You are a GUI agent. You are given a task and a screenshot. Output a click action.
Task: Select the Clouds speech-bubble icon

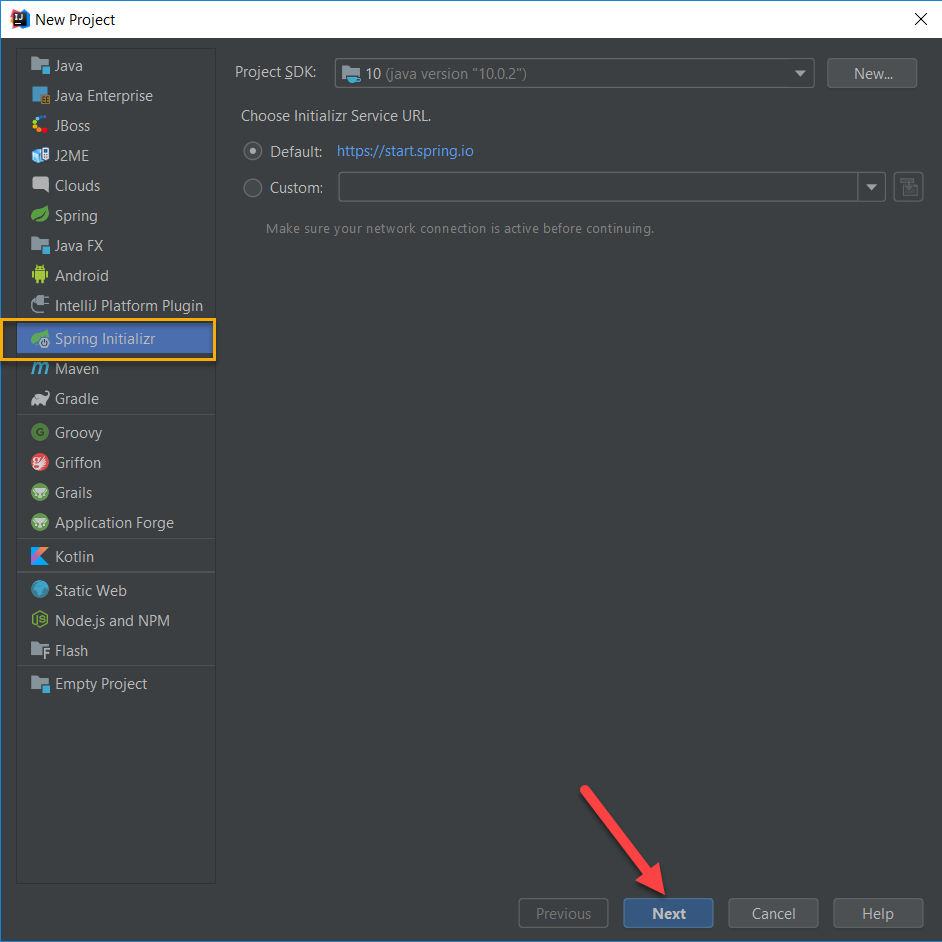point(40,184)
